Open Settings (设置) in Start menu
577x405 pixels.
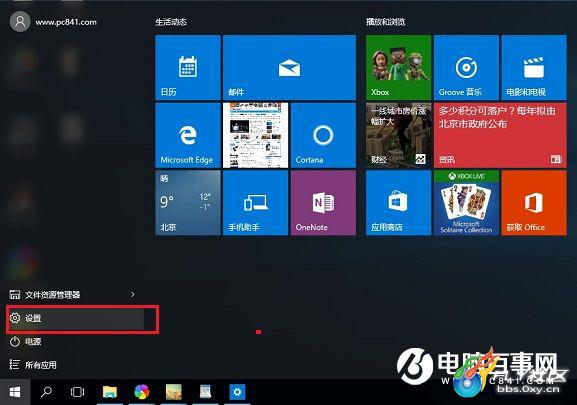coord(76,319)
